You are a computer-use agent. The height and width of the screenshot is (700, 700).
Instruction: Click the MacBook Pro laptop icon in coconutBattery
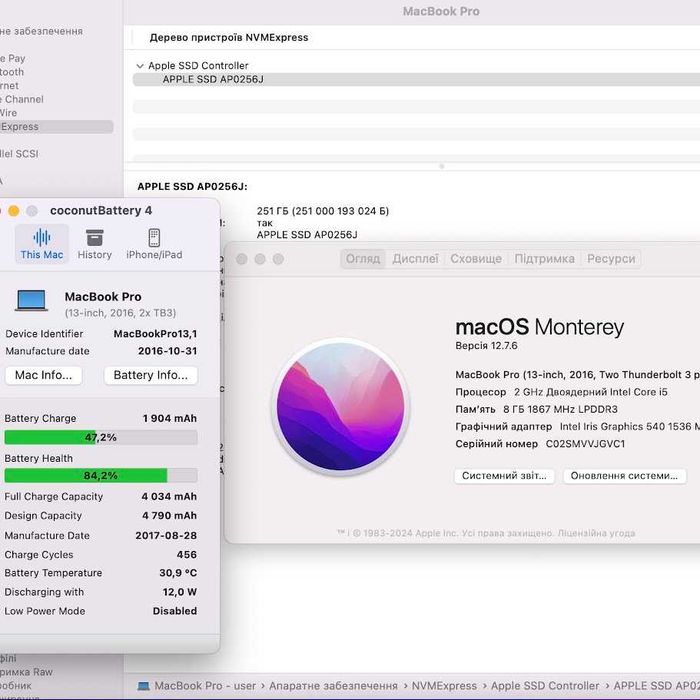click(x=31, y=300)
